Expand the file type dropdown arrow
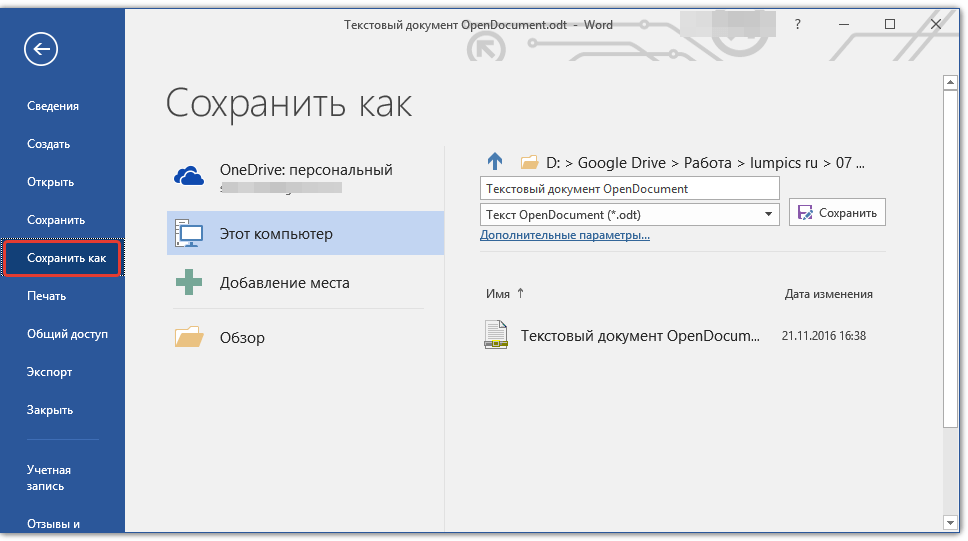This screenshot has height=541, width=968. 768,214
